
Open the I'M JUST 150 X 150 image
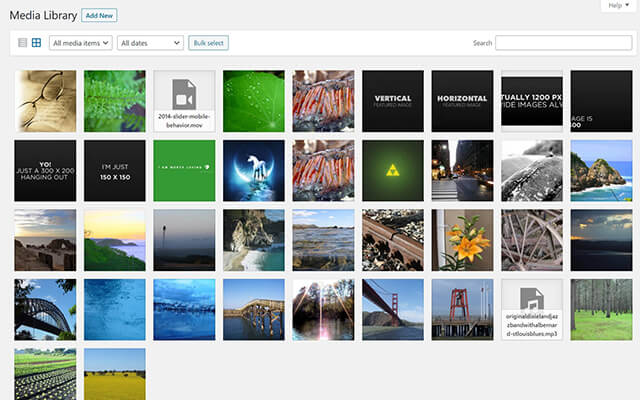[115, 171]
